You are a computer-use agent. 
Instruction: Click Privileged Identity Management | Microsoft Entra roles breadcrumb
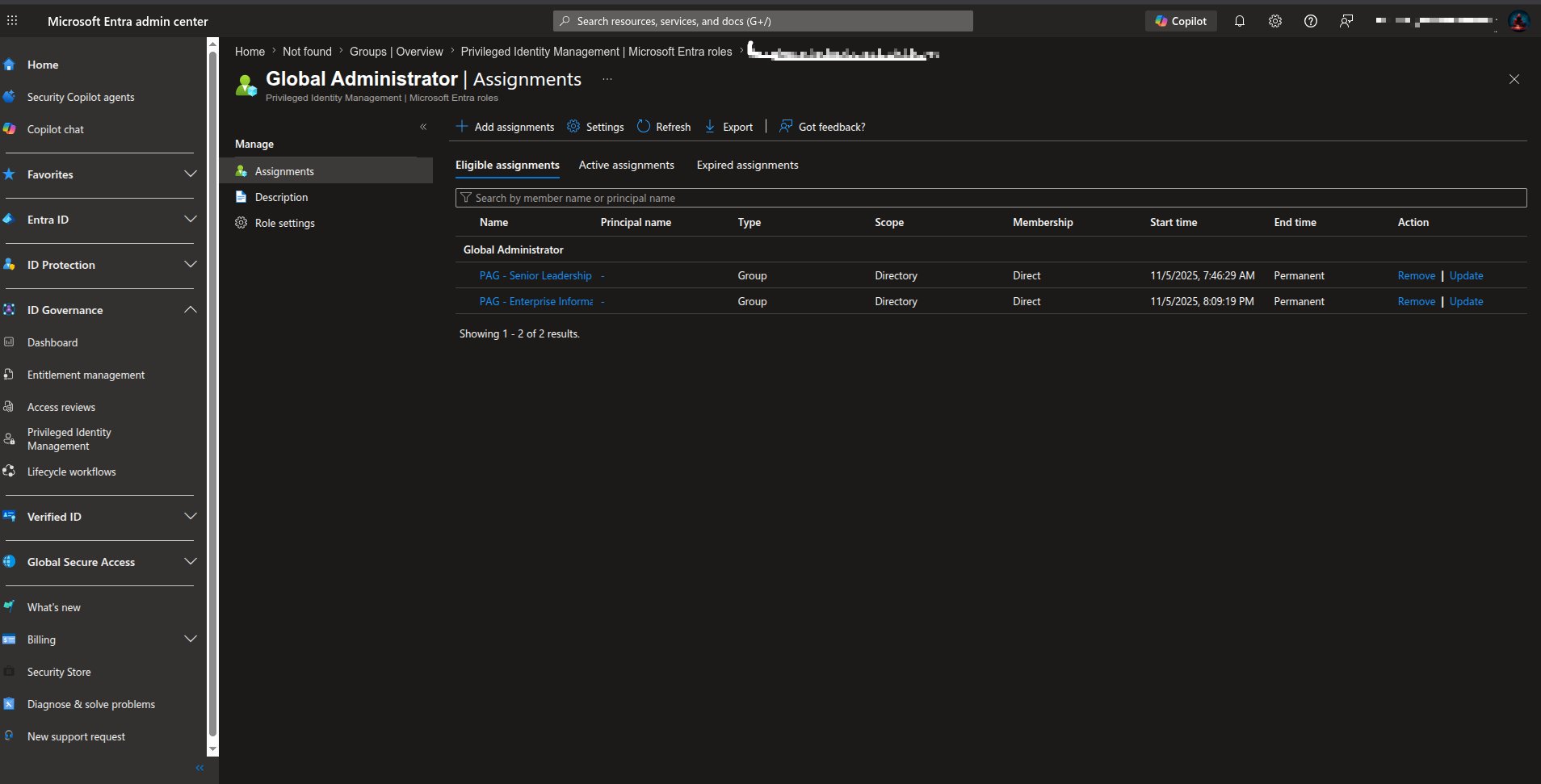(596, 52)
